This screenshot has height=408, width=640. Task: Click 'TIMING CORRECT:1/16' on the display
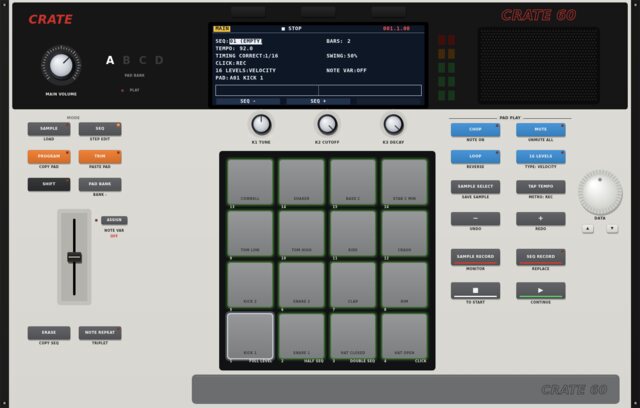[x=247, y=56]
